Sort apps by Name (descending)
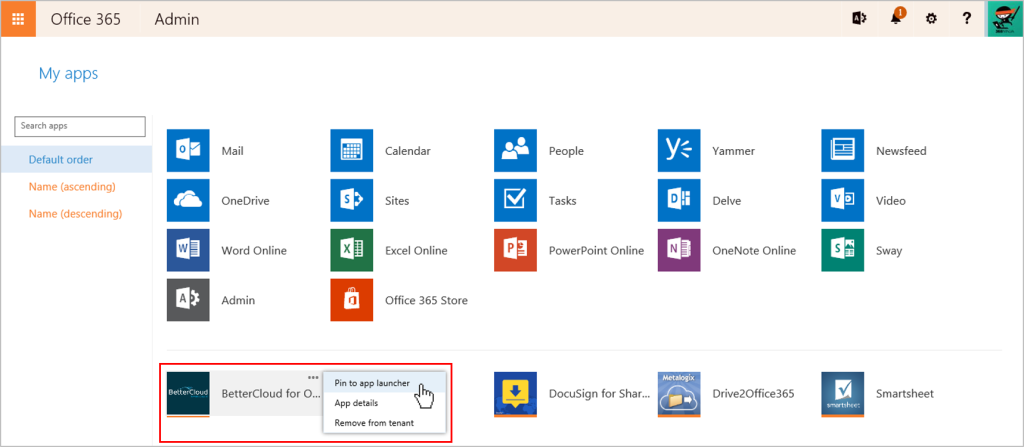1024x447 pixels. (75, 214)
